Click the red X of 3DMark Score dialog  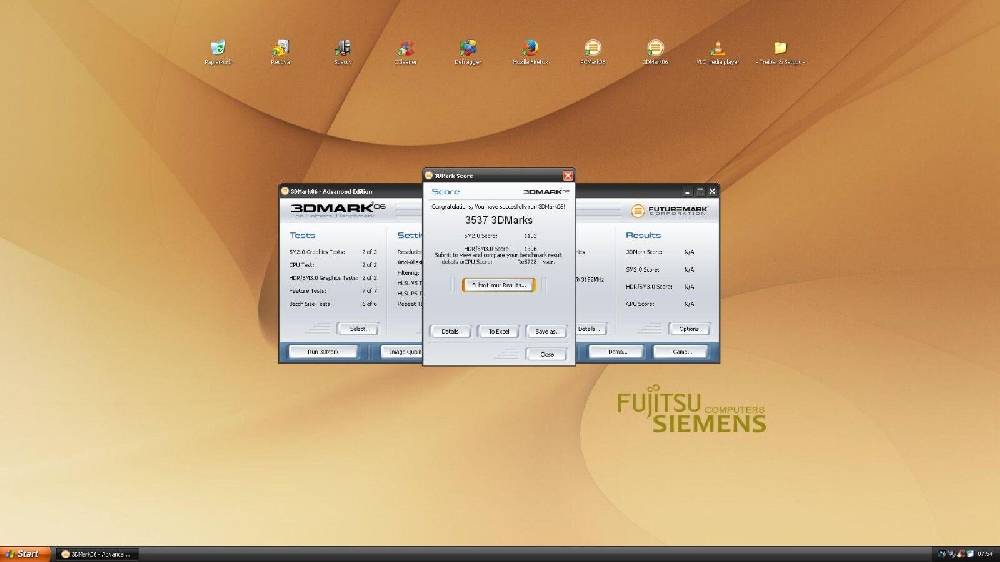(568, 175)
